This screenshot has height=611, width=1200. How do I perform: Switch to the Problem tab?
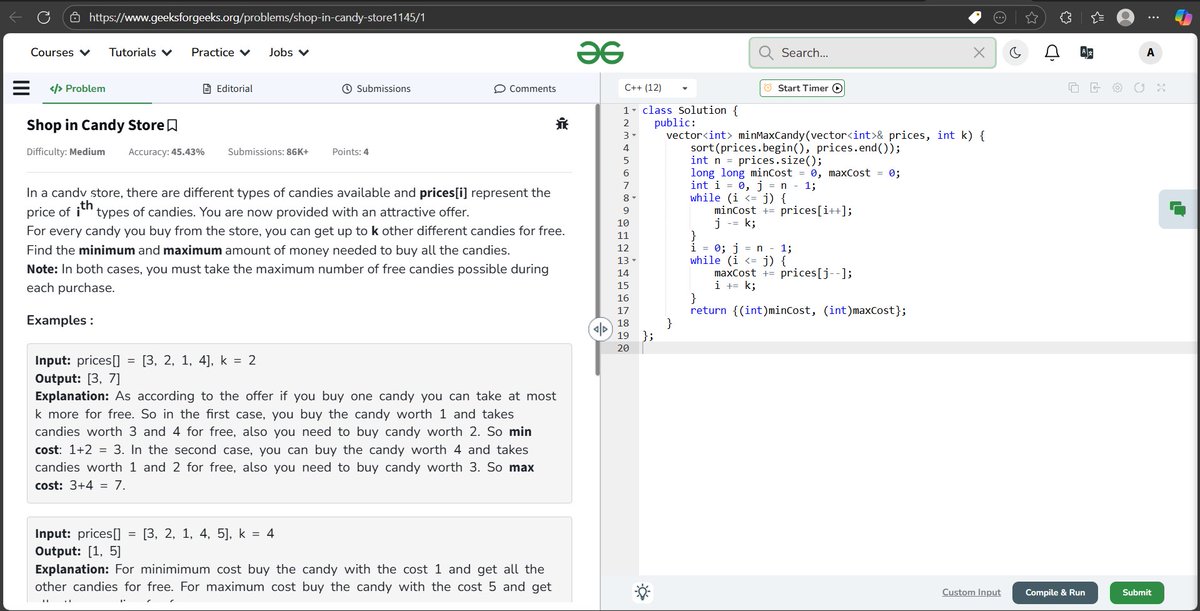click(x=77, y=88)
